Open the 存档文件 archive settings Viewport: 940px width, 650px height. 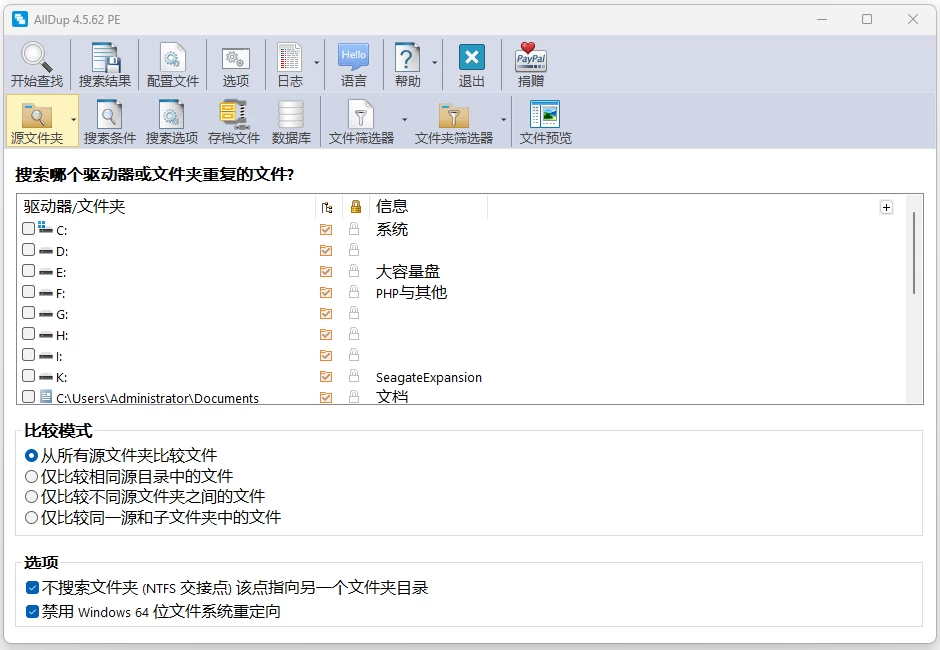[233, 120]
